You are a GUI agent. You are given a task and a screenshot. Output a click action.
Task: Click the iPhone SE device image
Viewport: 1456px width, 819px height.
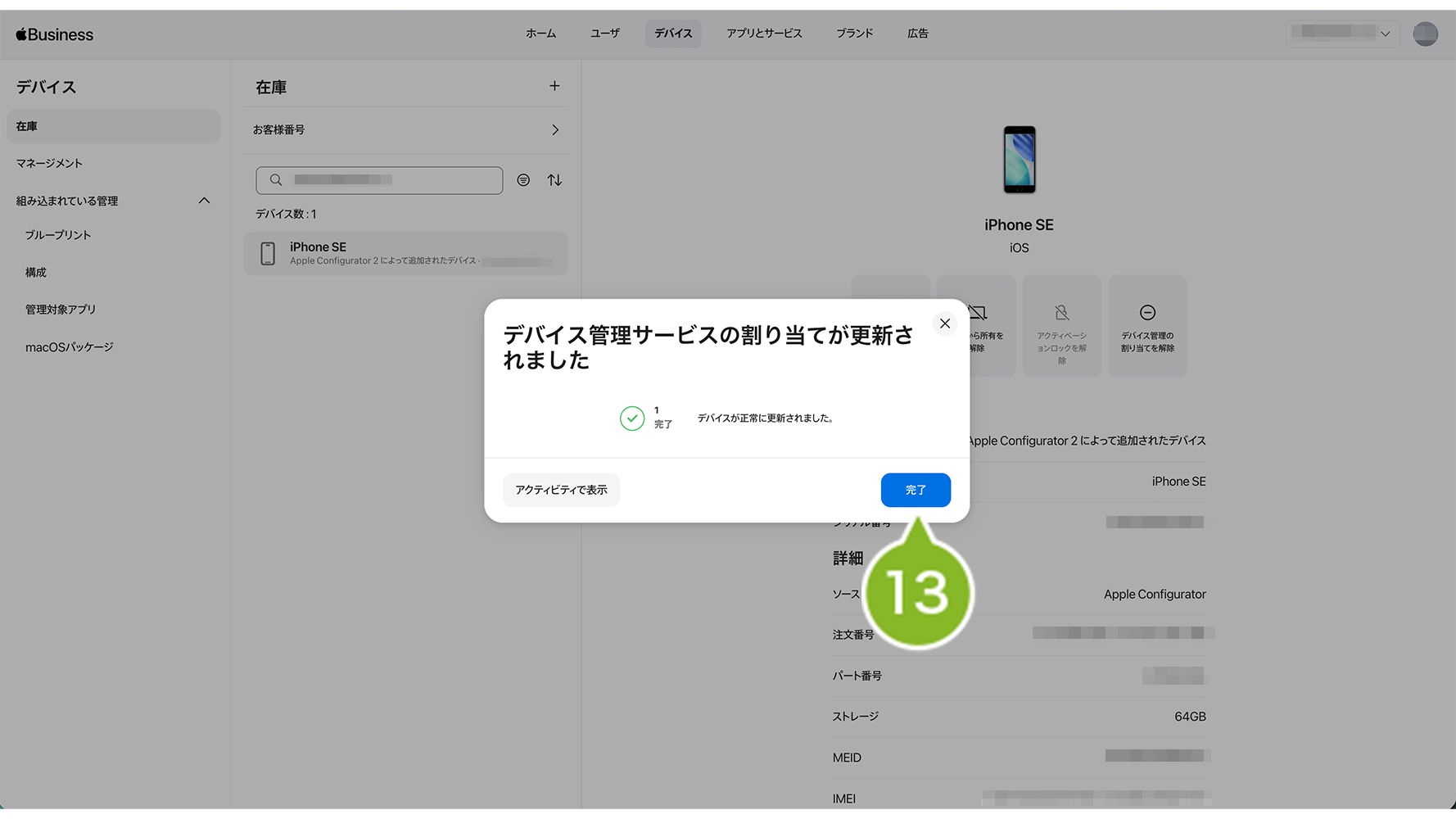1019,160
